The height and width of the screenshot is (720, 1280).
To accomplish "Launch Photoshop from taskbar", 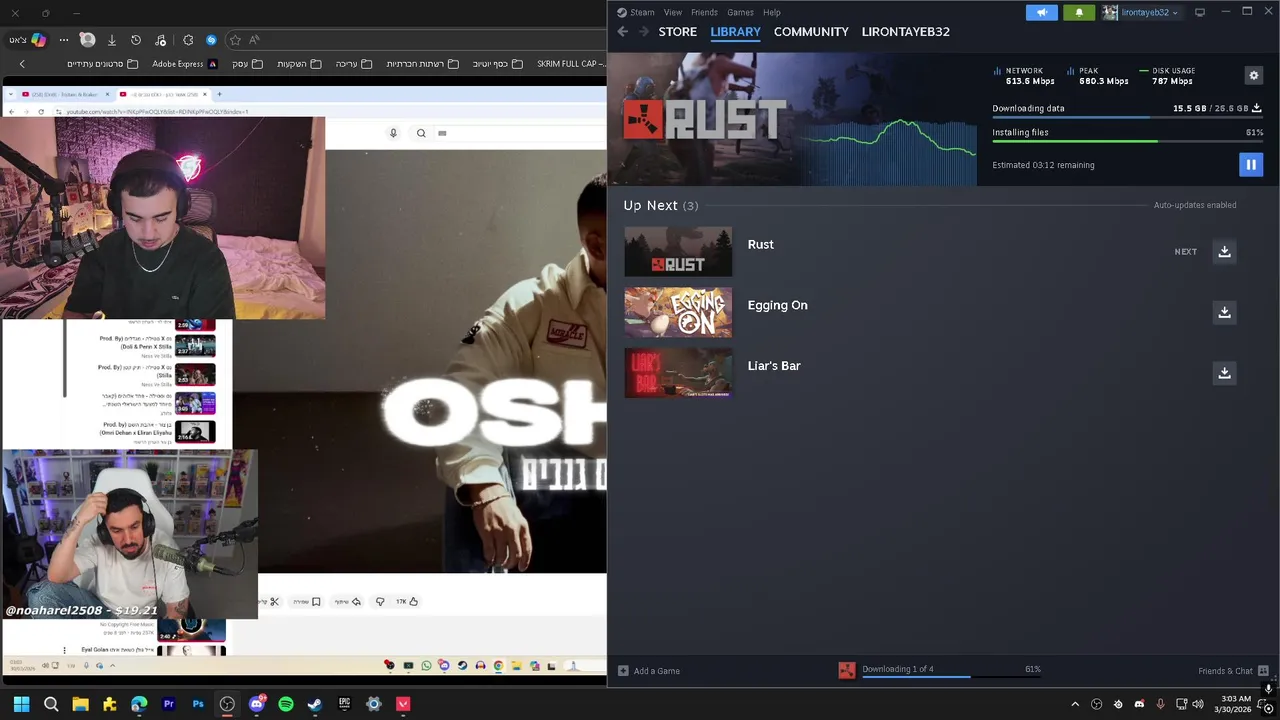I will tap(198, 704).
